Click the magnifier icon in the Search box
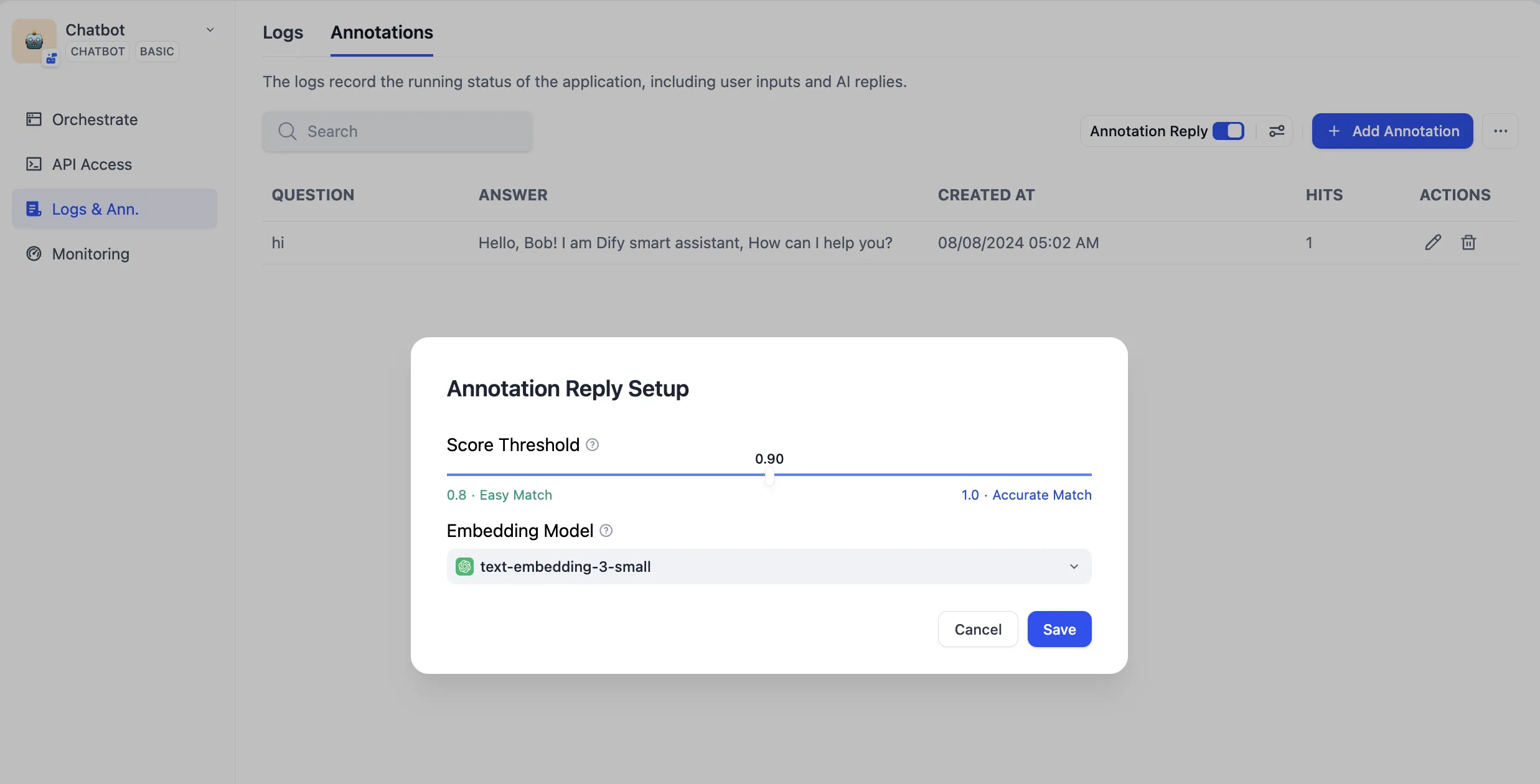The width and height of the screenshot is (1540, 784). pos(287,131)
